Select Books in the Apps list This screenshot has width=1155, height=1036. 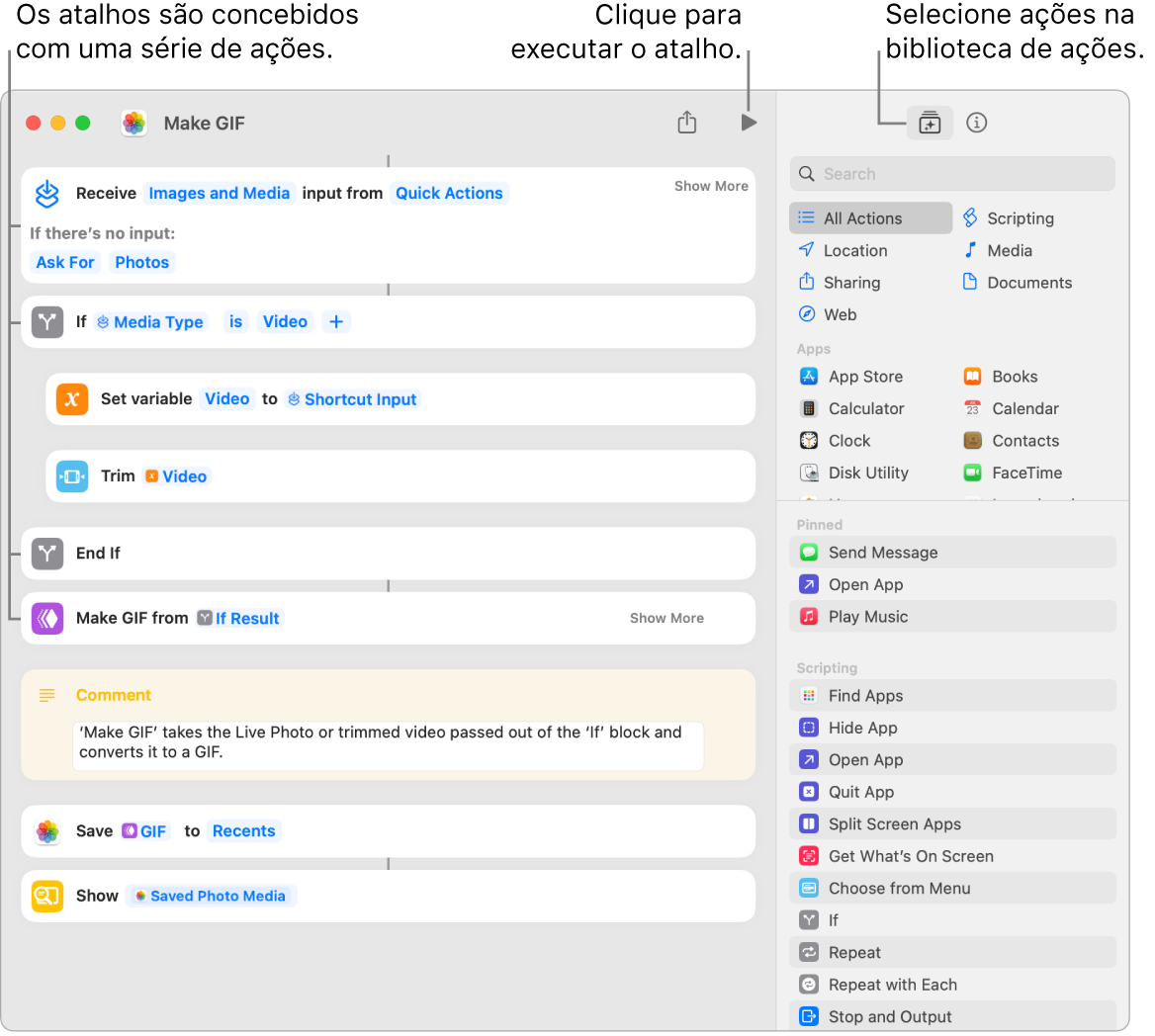1001,377
